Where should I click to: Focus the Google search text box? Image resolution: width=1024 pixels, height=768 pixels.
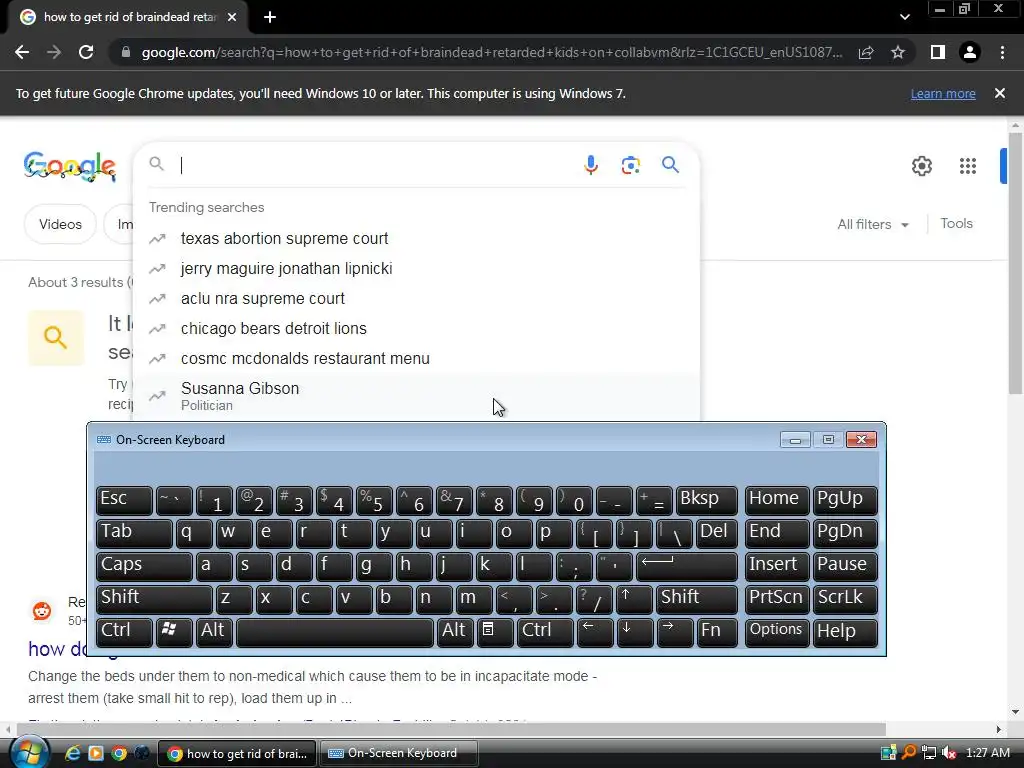[x=376, y=165]
